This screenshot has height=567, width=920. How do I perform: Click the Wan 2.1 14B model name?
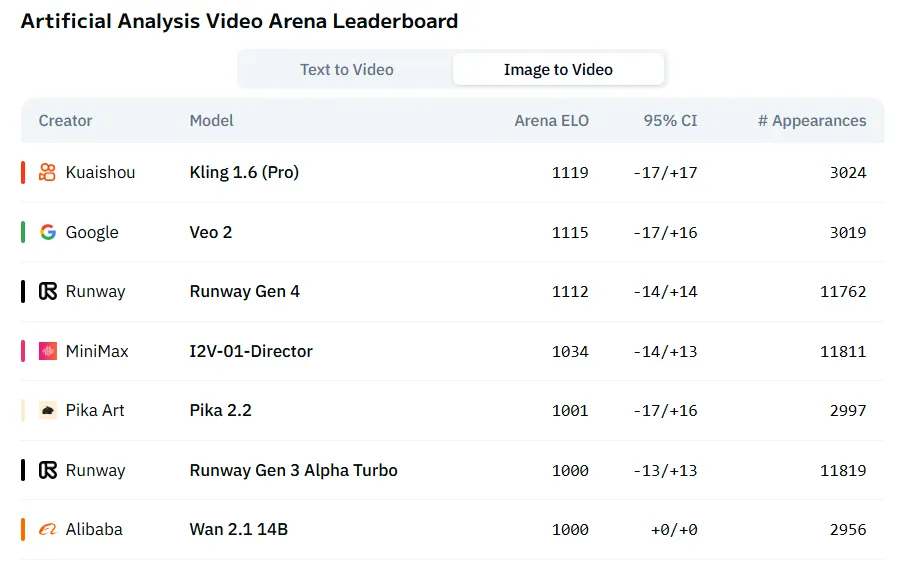point(238,529)
